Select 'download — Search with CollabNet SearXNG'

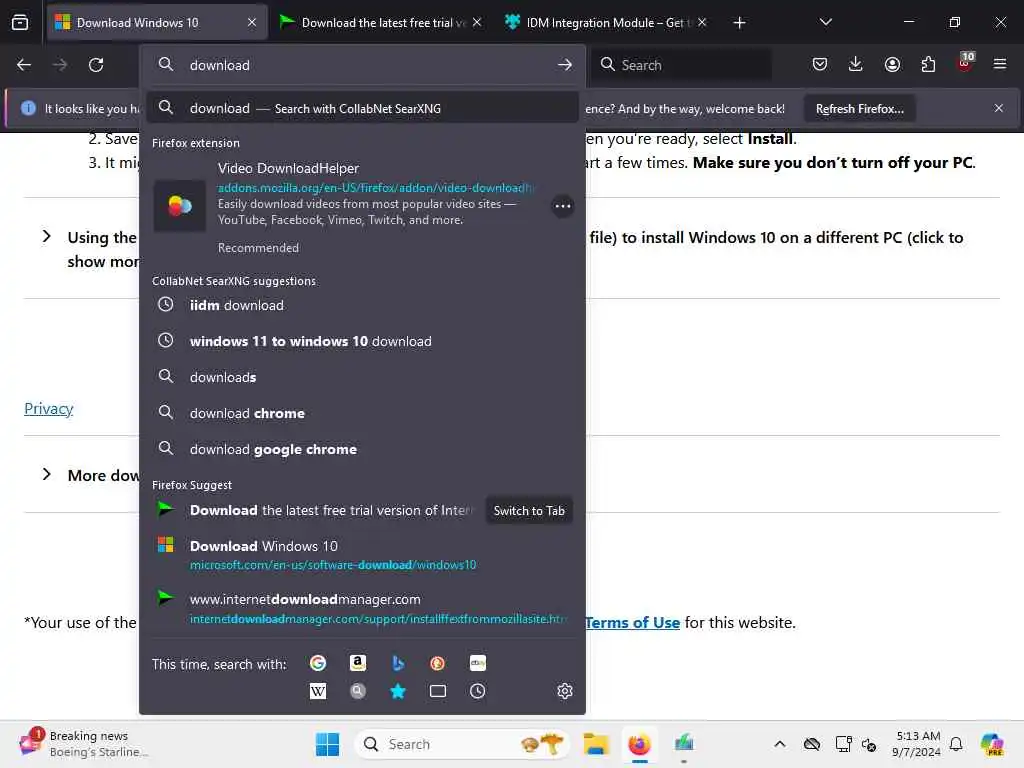(x=362, y=108)
